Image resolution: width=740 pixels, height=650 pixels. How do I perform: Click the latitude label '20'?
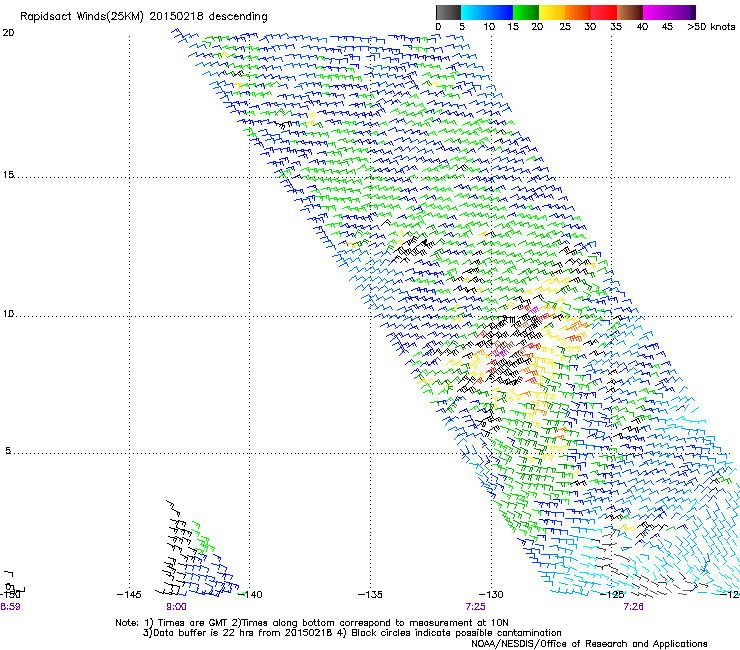8,33
